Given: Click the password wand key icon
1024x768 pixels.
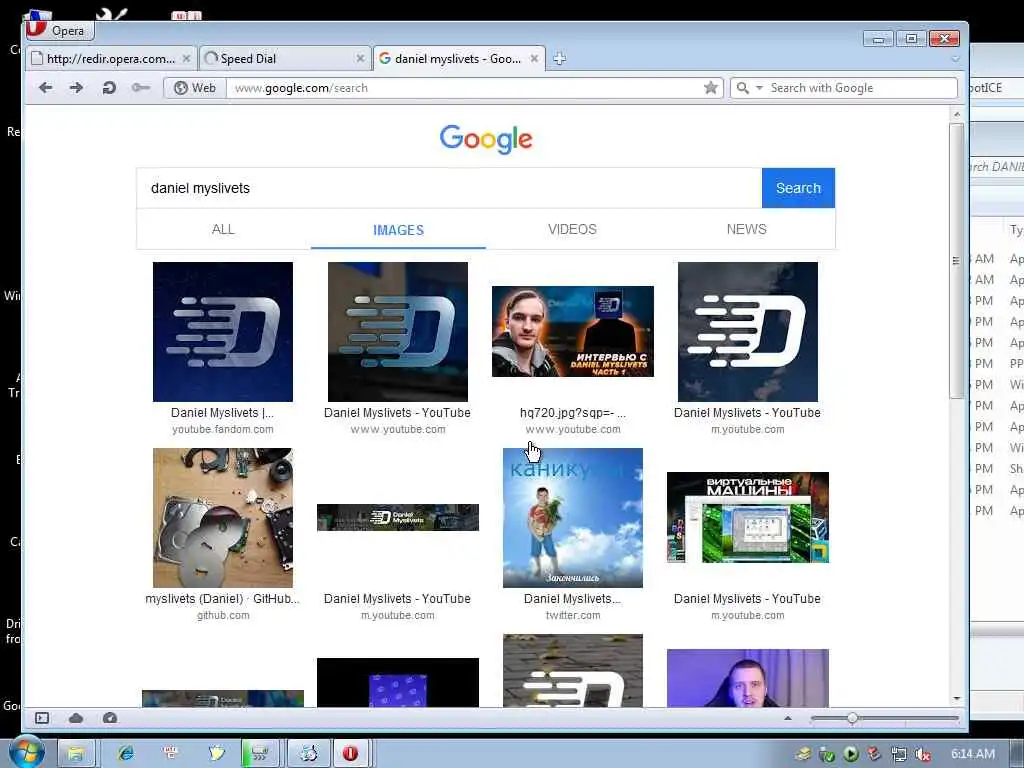Looking at the screenshot, I should [x=140, y=88].
